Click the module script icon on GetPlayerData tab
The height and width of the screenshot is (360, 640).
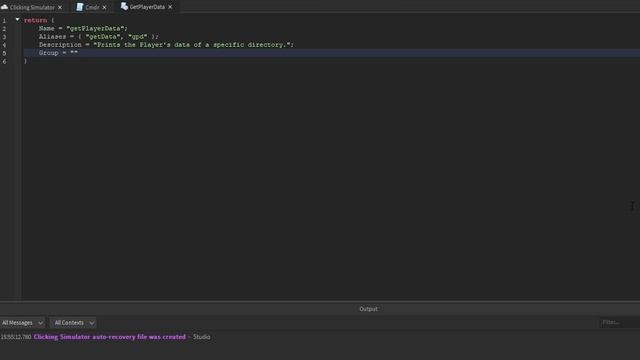[124, 7]
